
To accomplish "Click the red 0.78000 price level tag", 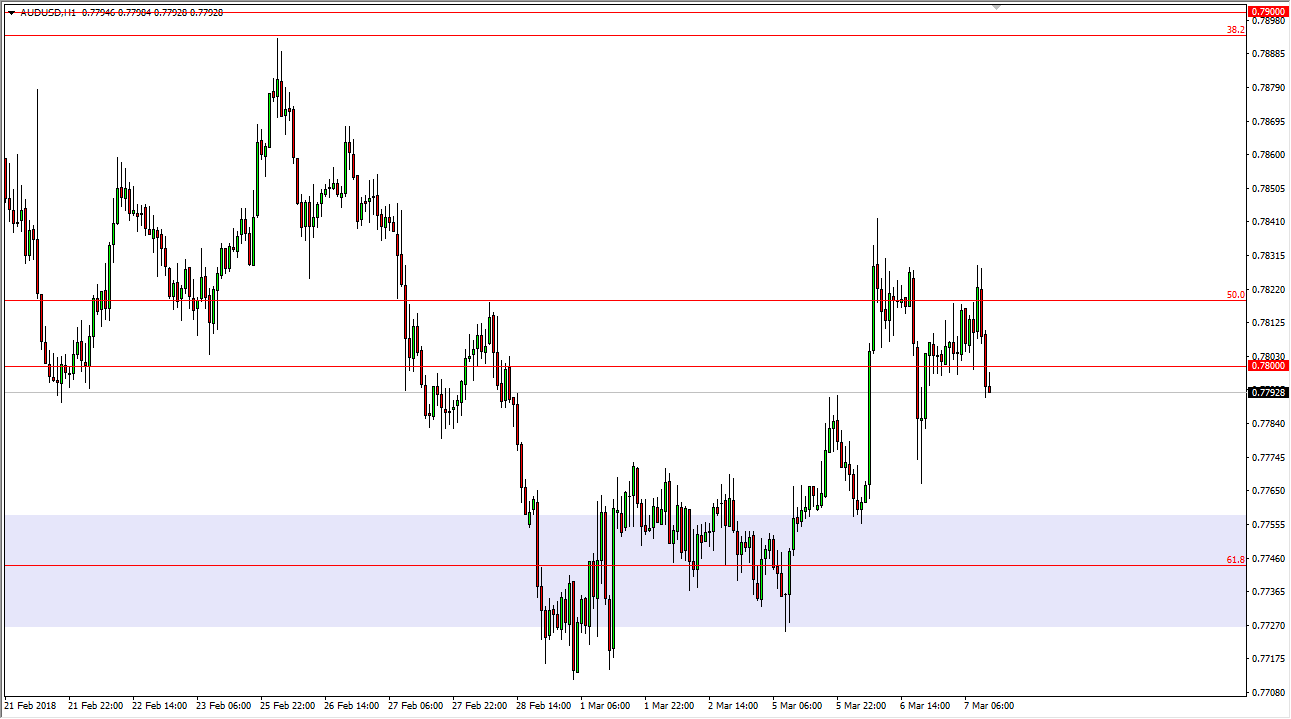I will pos(1267,366).
